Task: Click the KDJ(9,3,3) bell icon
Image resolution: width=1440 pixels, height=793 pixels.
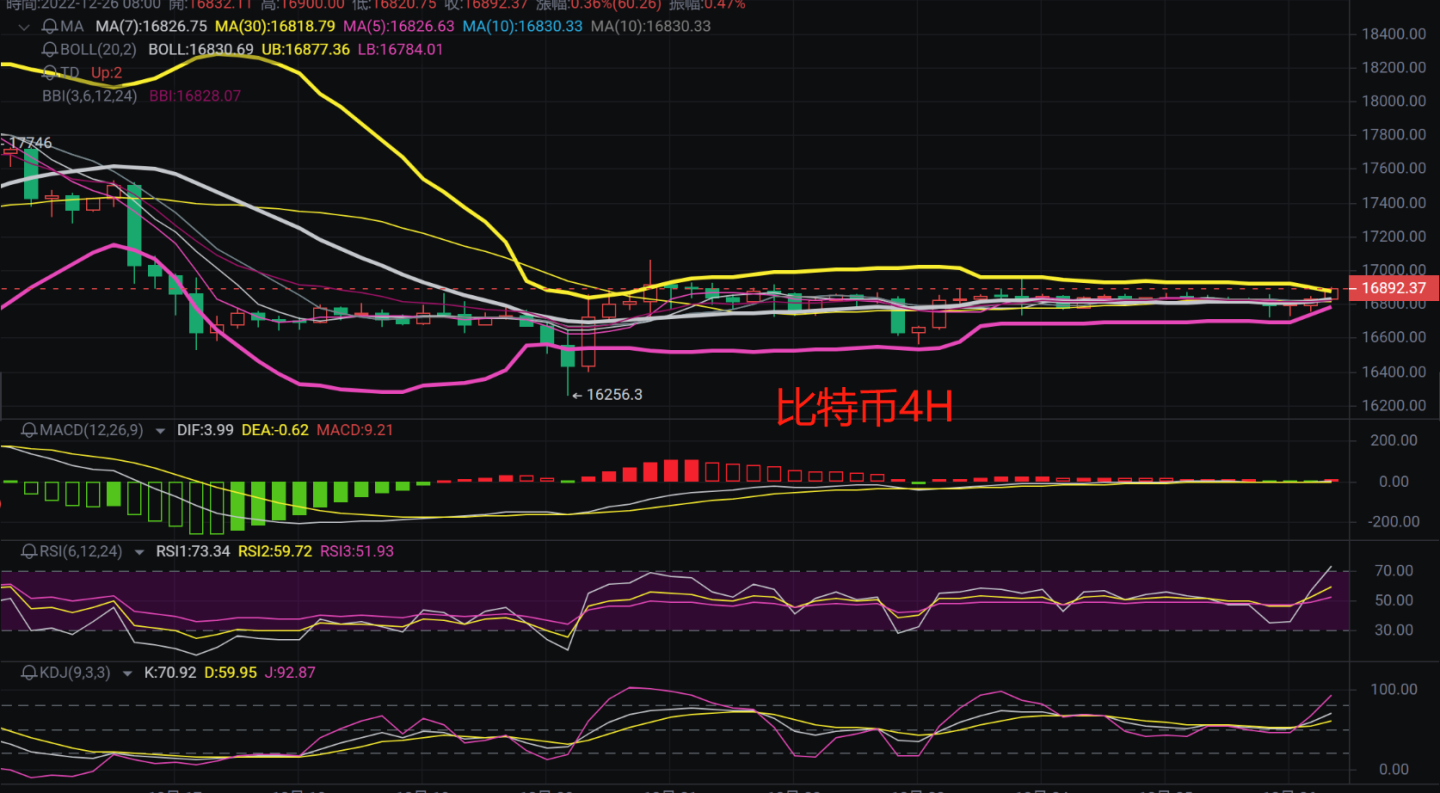Action: [x=29, y=673]
